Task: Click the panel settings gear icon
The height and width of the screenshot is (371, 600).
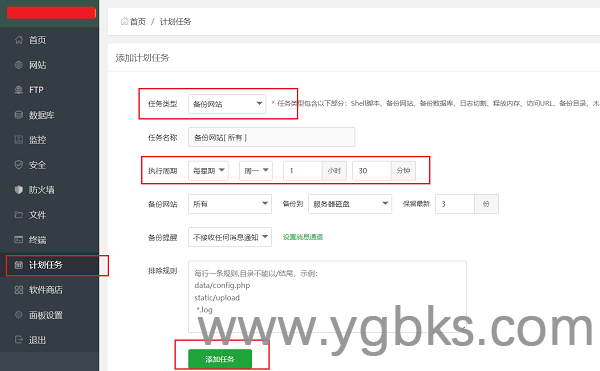Action: pos(18,315)
